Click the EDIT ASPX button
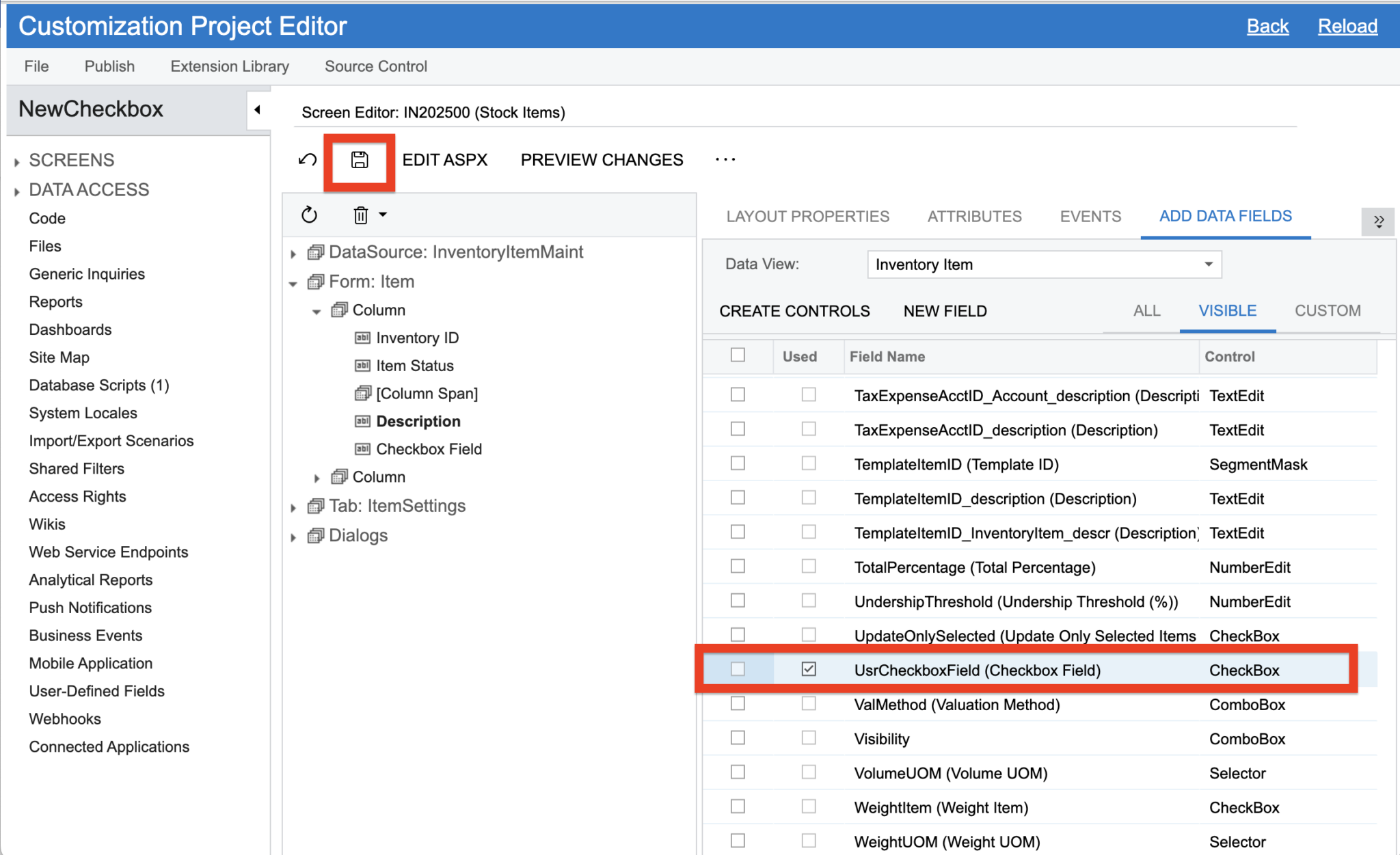 (x=444, y=159)
